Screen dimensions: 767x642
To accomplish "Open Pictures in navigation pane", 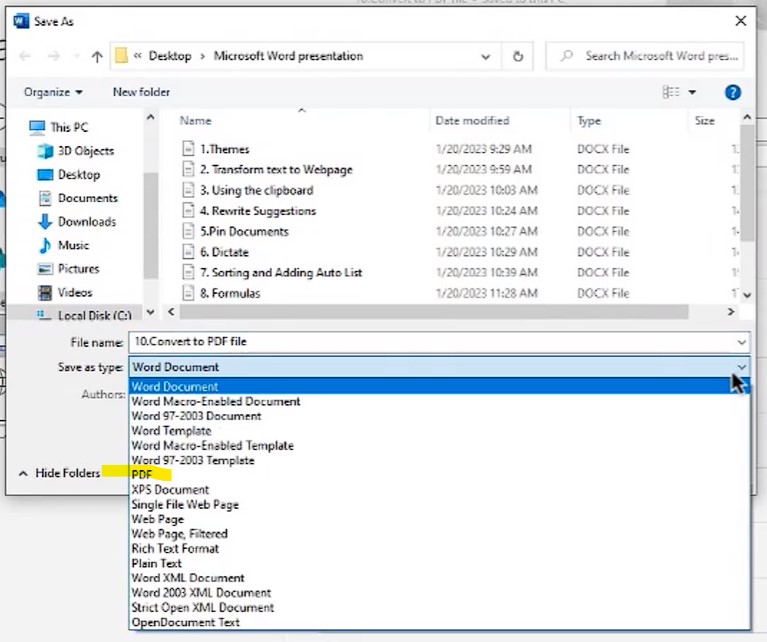I will (x=68, y=268).
